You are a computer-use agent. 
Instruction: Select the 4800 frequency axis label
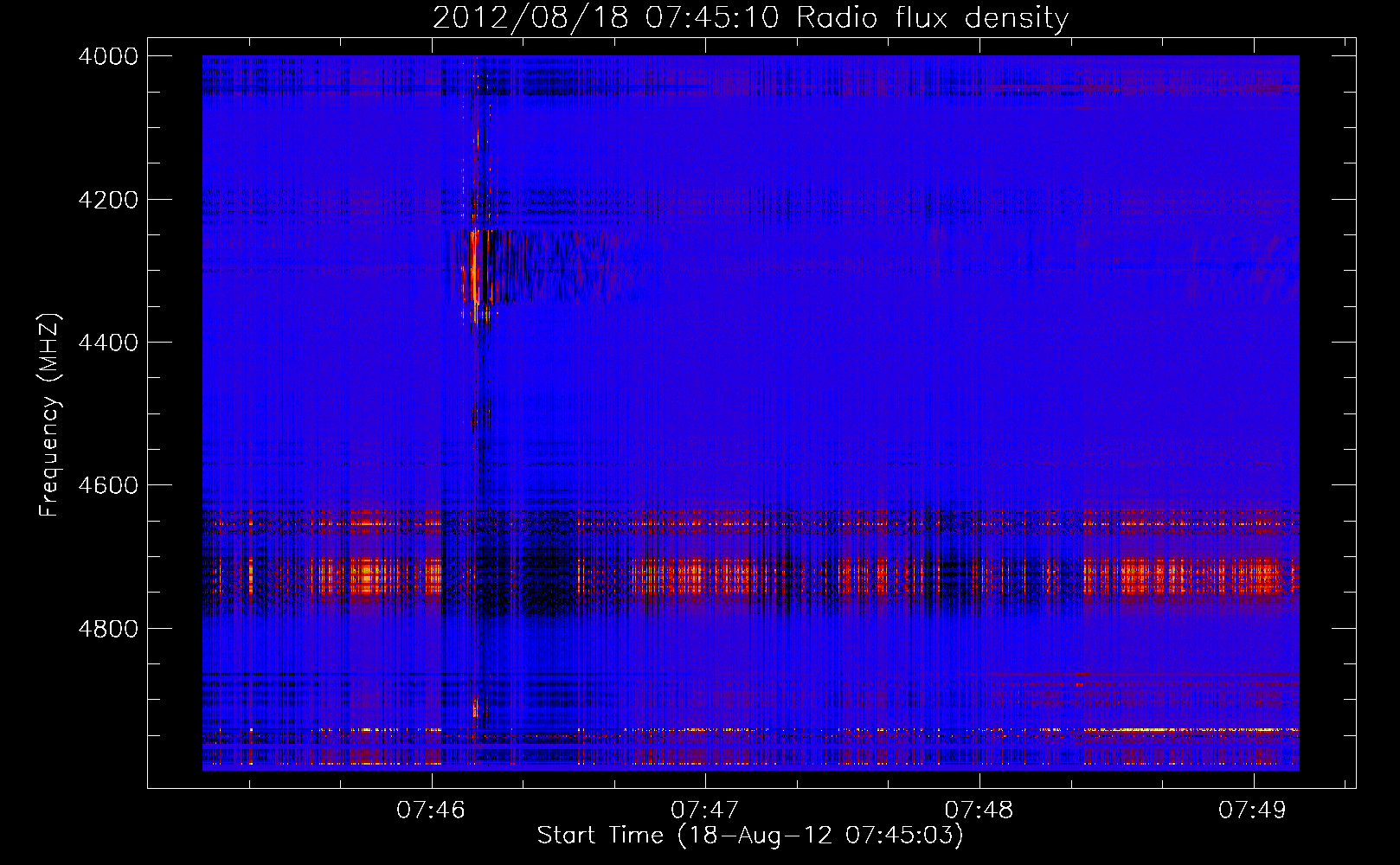coord(108,628)
